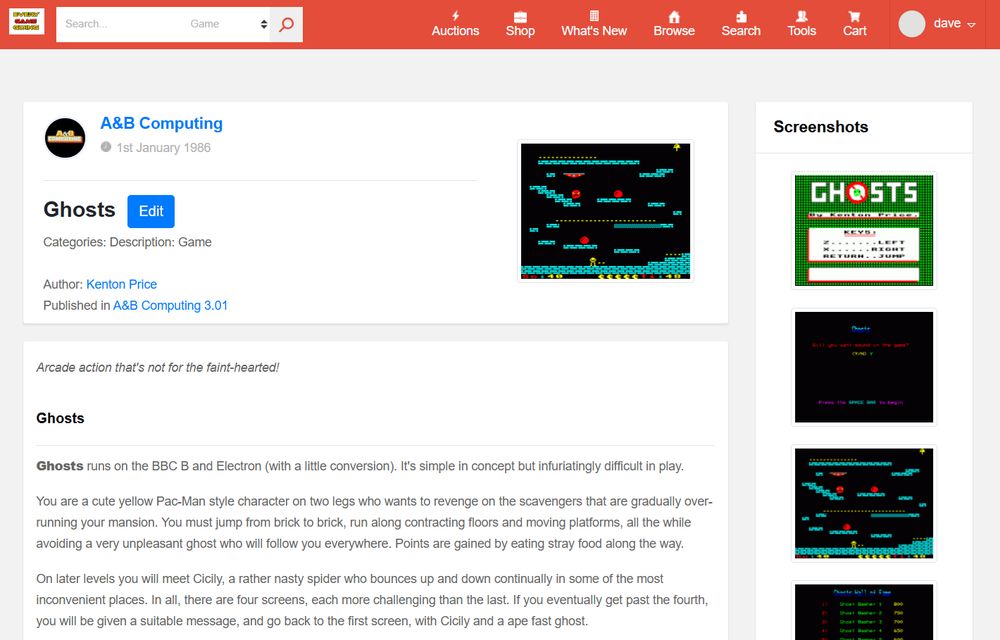1000x640 pixels.
Task: Open the What's New grid icon
Action: coord(594,16)
